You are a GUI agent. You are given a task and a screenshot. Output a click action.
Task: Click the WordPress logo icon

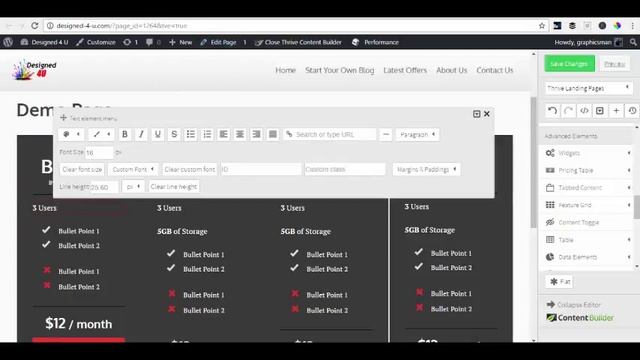(8, 42)
